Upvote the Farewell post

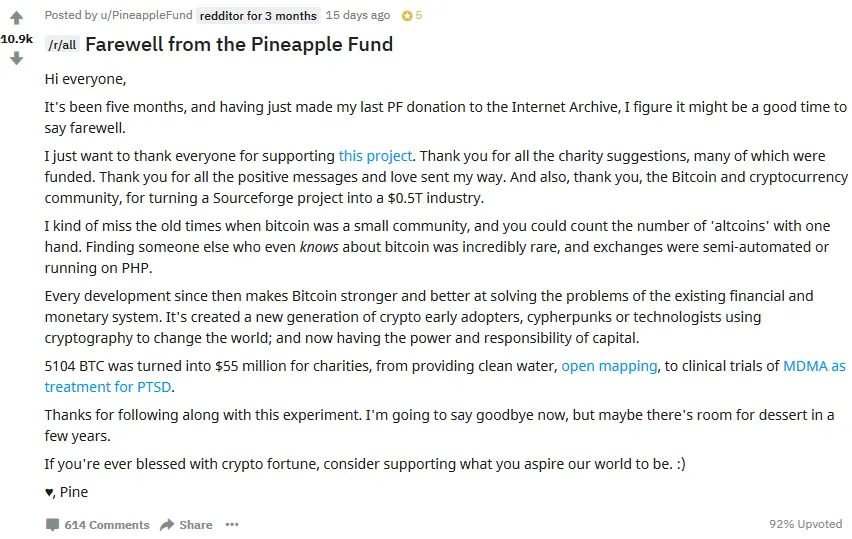click(16, 18)
